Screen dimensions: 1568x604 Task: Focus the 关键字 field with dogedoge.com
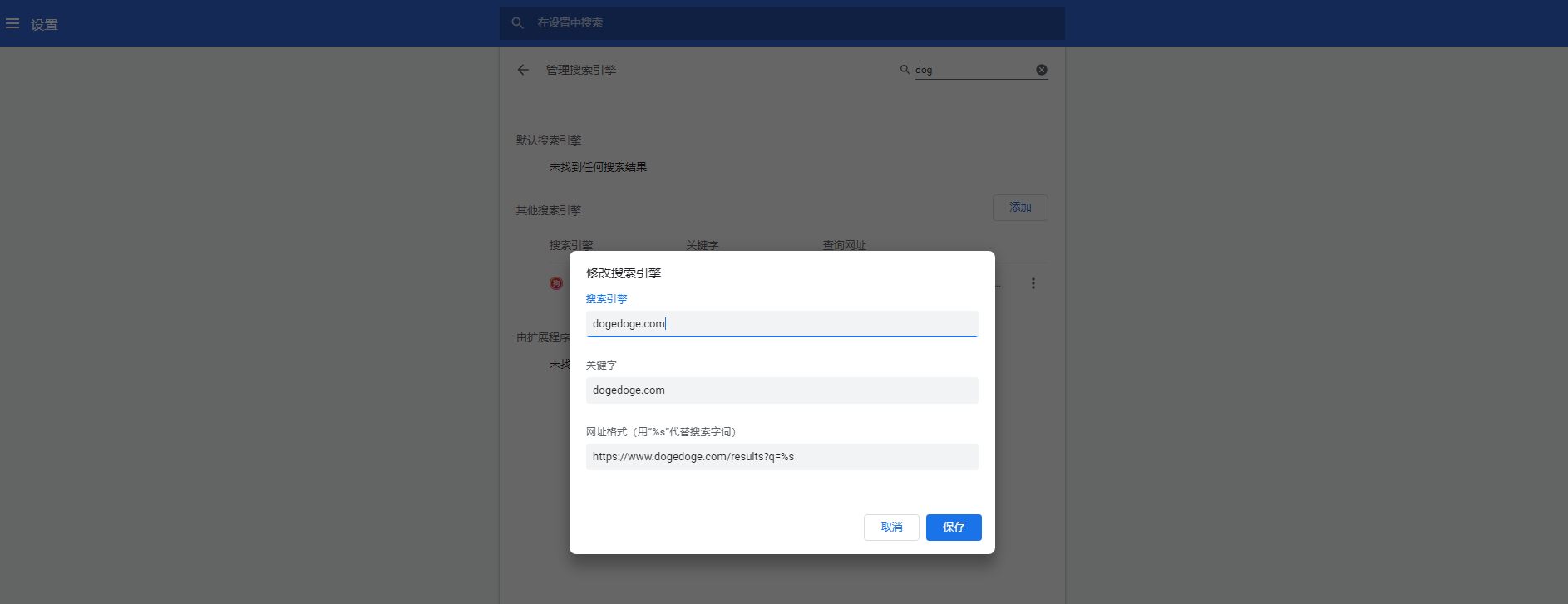(782, 390)
